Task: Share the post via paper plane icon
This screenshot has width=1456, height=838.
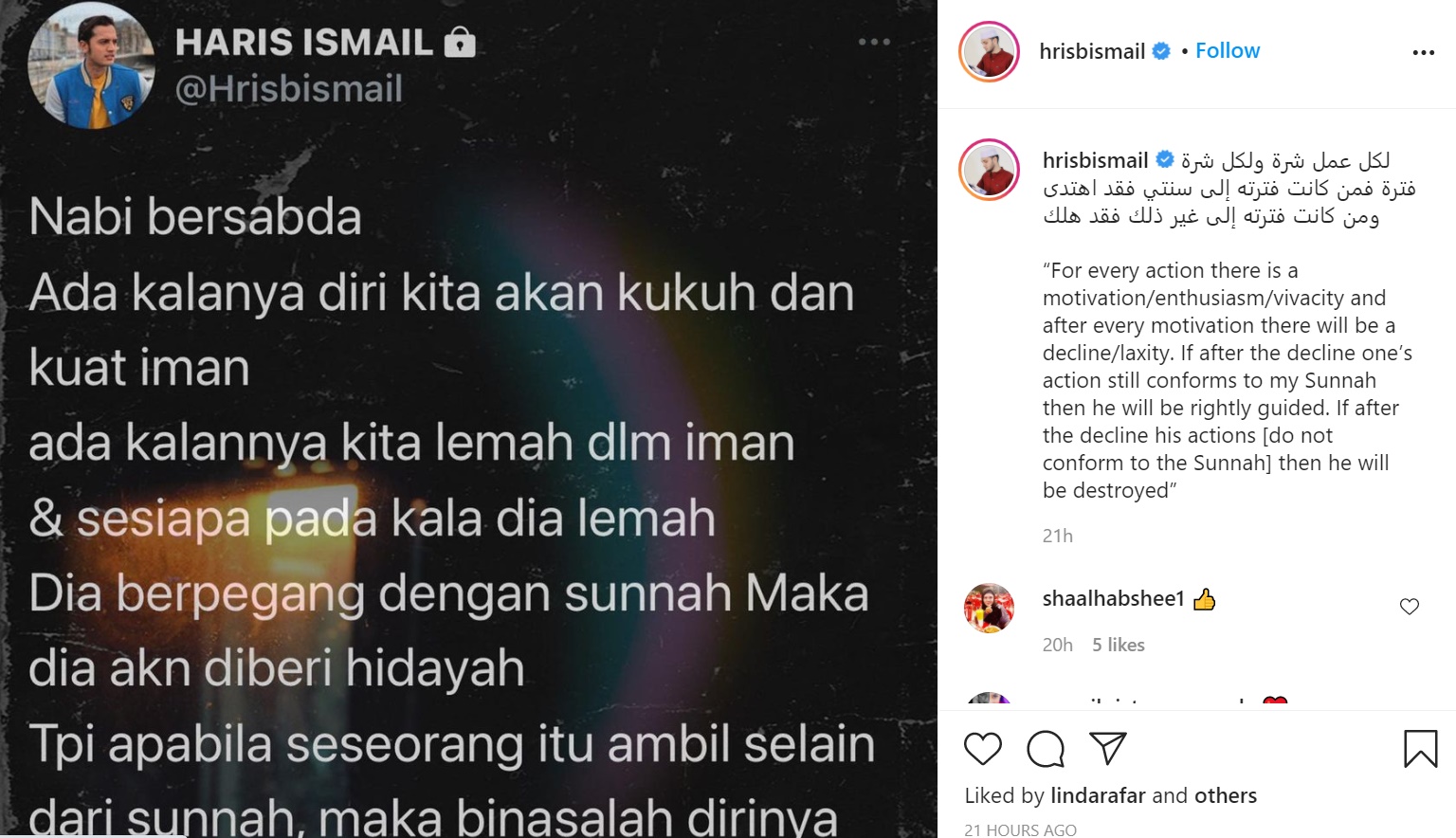Action: pos(1107,748)
